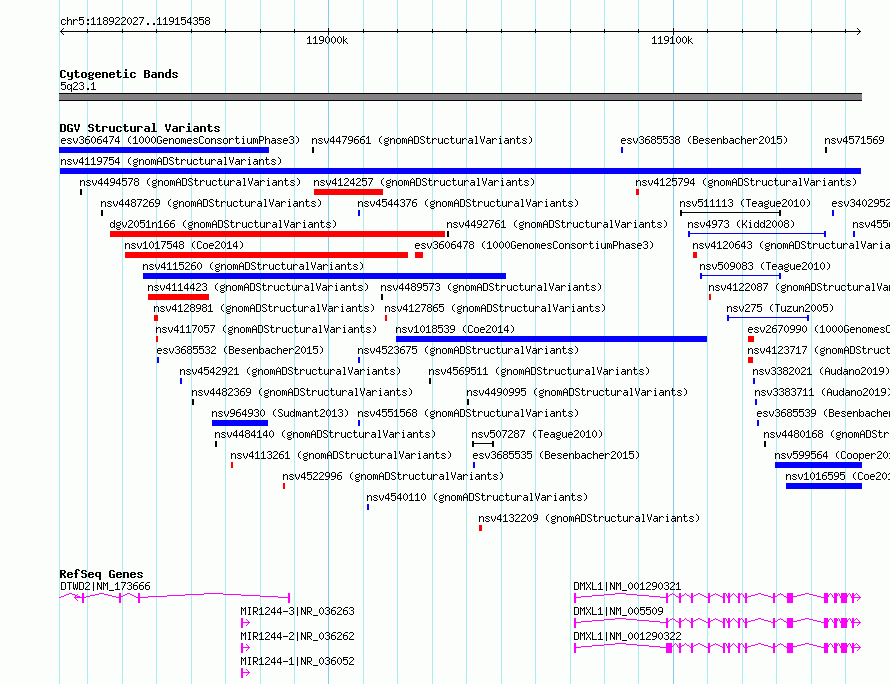890x684 pixels.
Task: Open nsv4482369 variant label
Action: tap(302, 392)
